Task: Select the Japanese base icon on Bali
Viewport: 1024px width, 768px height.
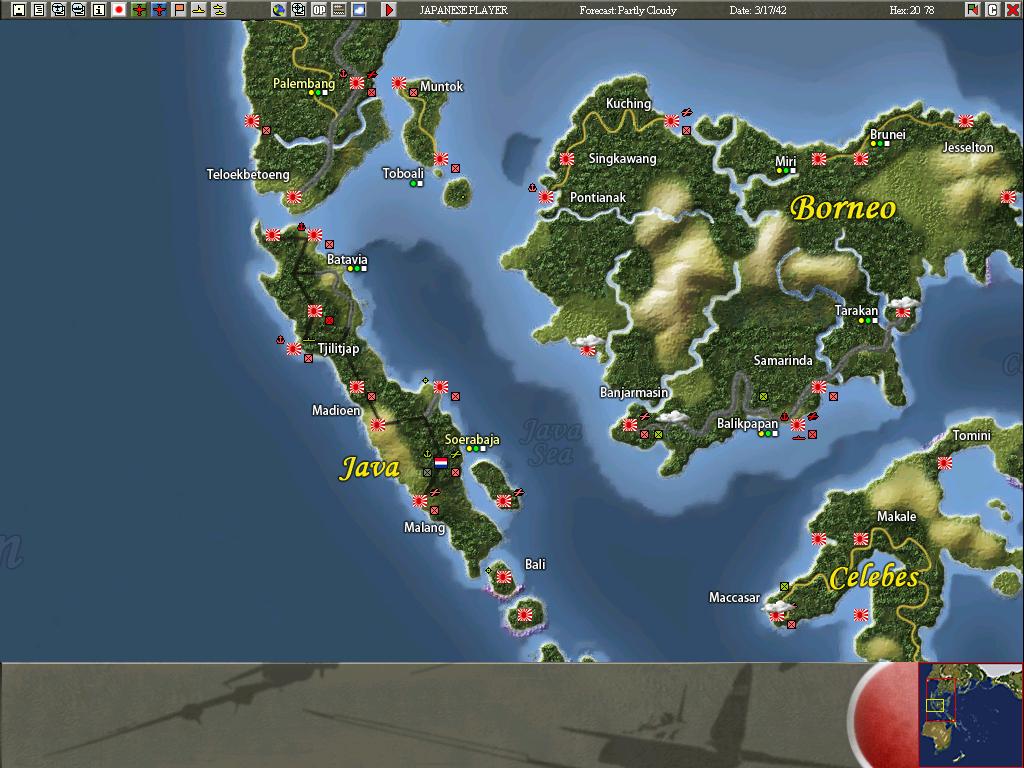Action: [504, 577]
